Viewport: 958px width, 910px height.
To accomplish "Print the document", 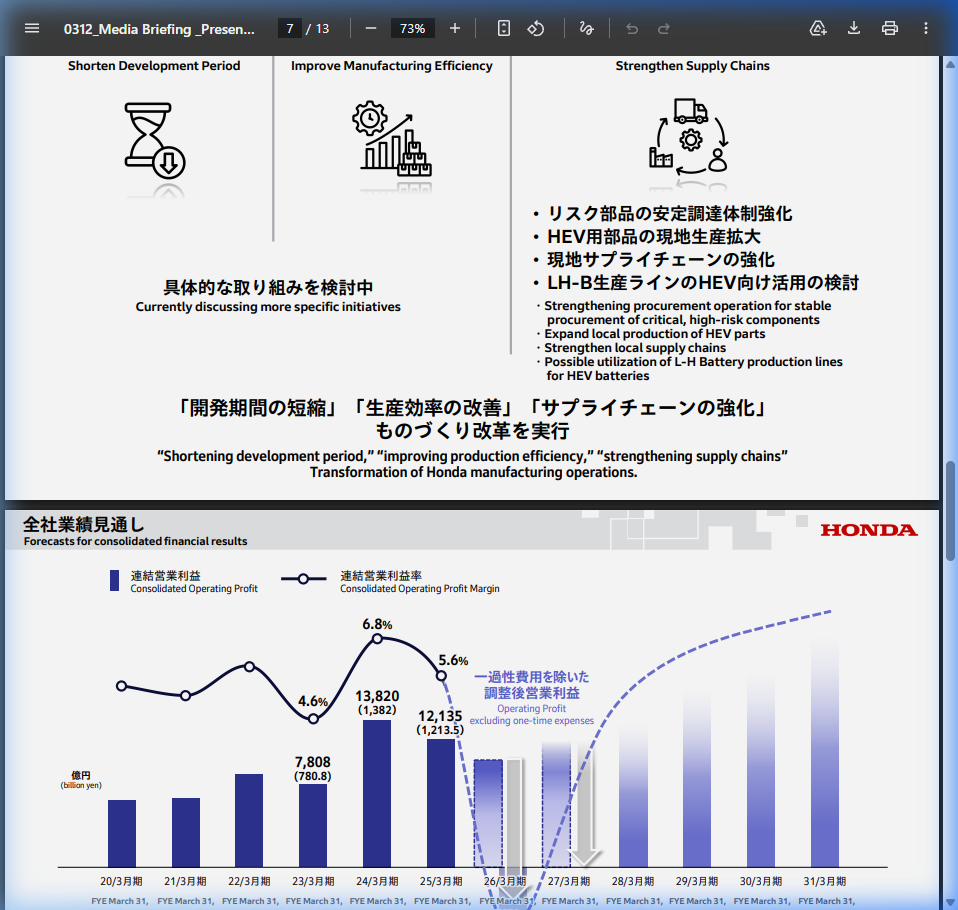I will coord(890,28).
